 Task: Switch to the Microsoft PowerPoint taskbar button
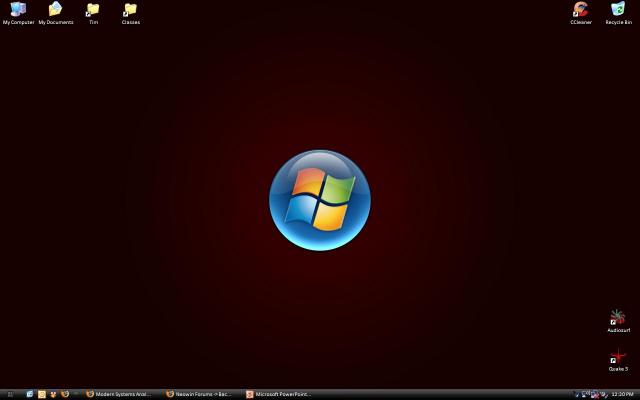coord(279,394)
